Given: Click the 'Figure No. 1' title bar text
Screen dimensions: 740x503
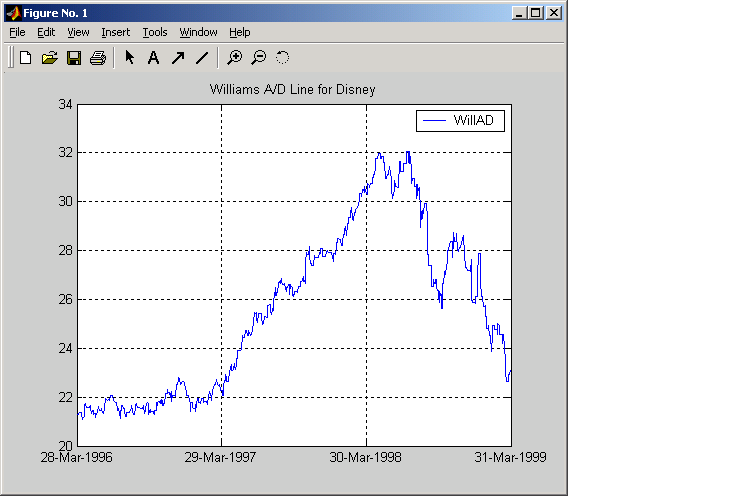Looking at the screenshot, I should pyautogui.click(x=56, y=13).
